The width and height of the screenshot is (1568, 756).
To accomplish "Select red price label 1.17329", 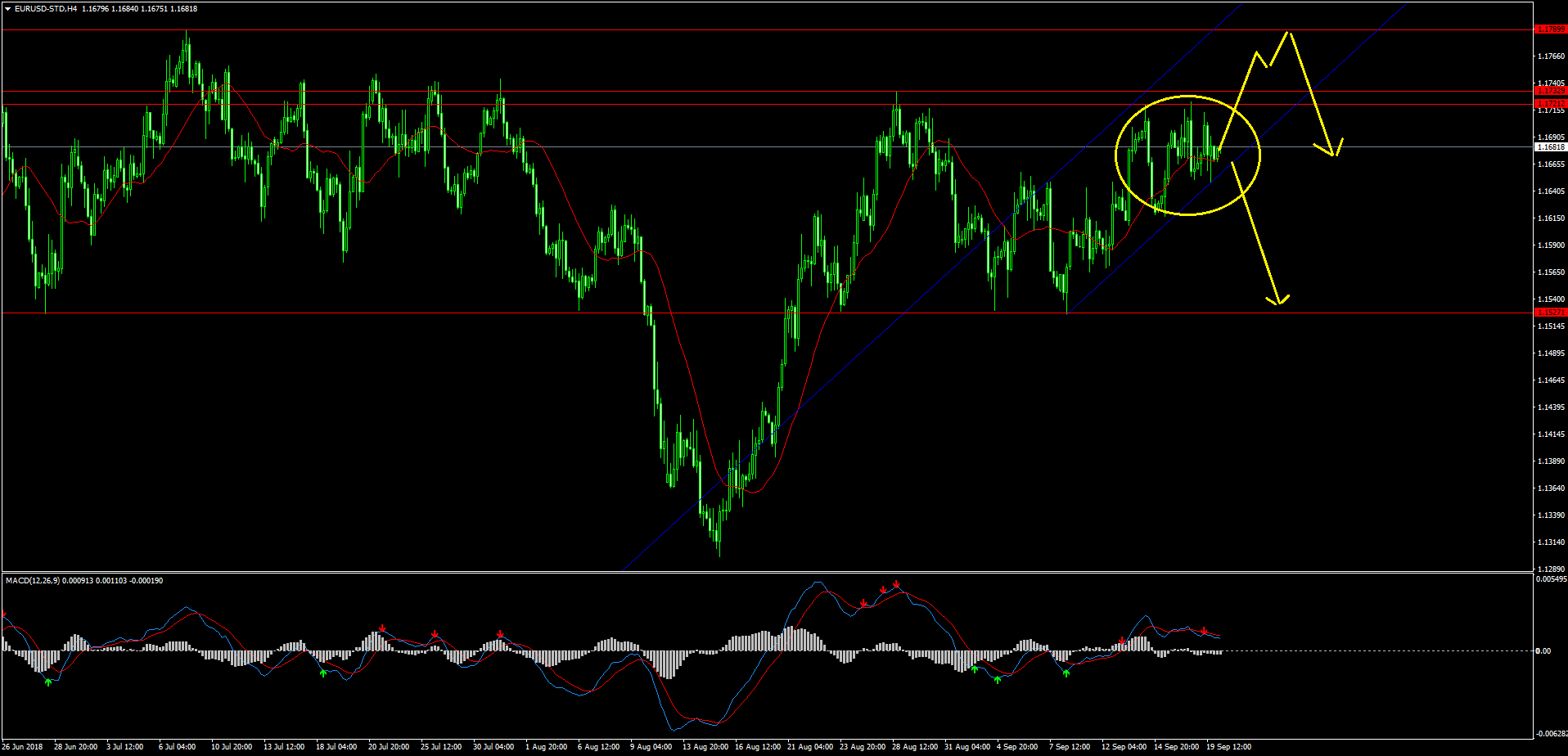I will (1551, 91).
